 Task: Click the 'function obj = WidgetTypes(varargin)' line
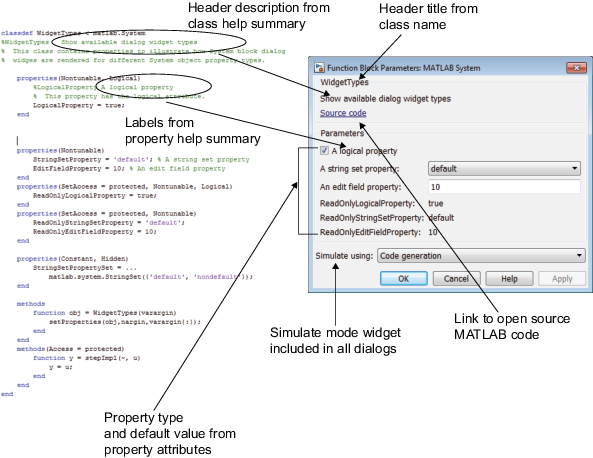(105, 313)
